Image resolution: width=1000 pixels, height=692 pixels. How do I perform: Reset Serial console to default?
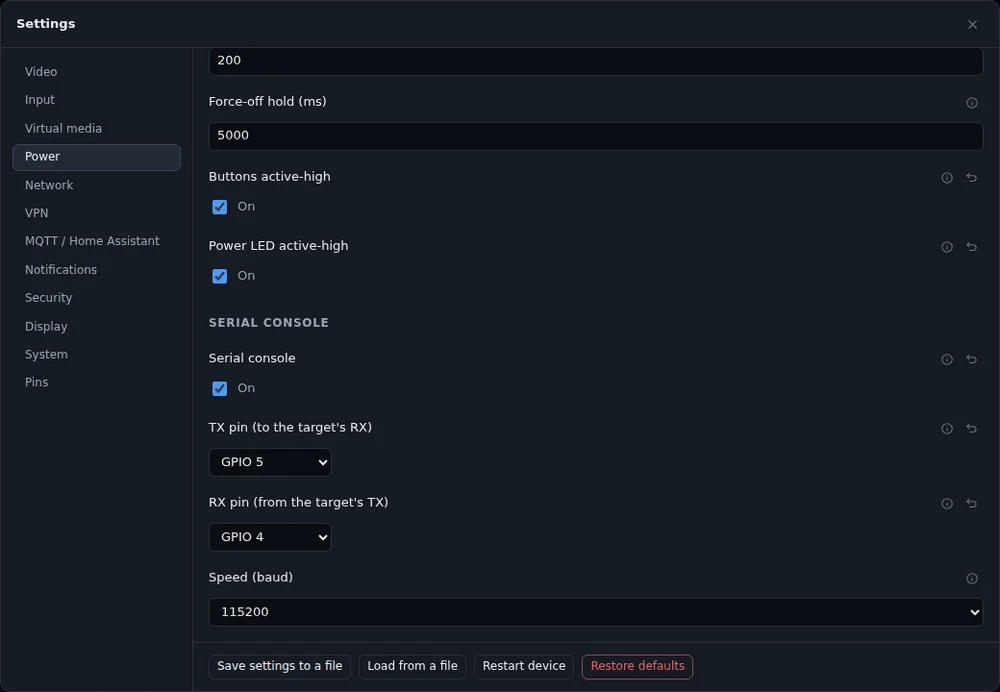coord(971,360)
